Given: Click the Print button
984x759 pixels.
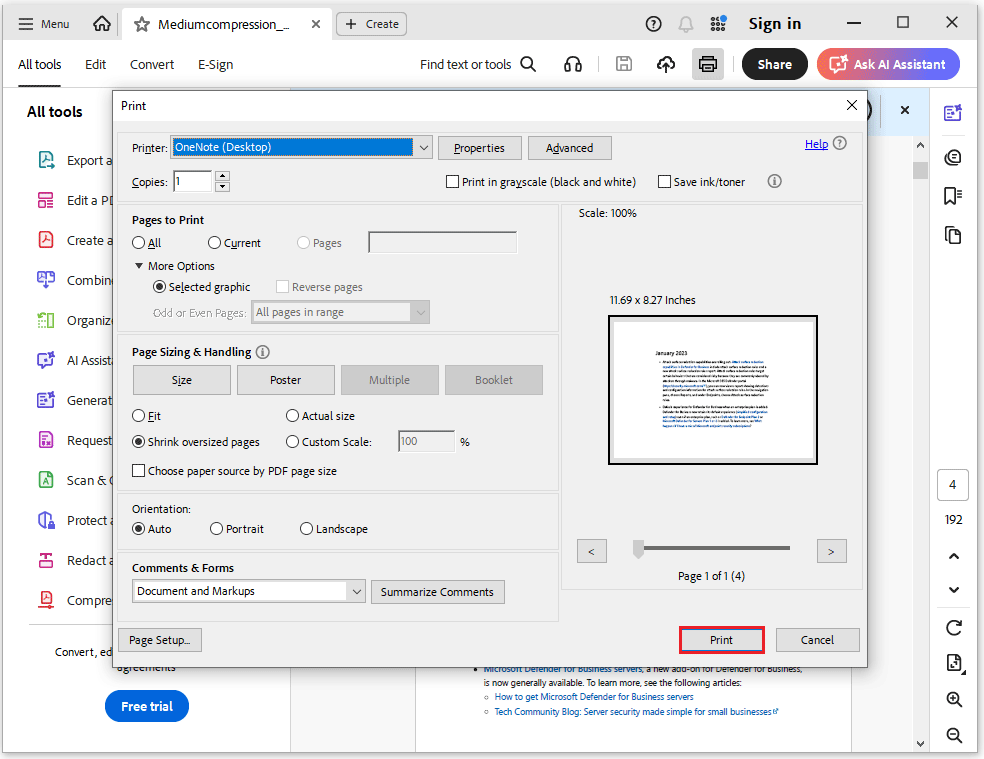Looking at the screenshot, I should coord(721,639).
